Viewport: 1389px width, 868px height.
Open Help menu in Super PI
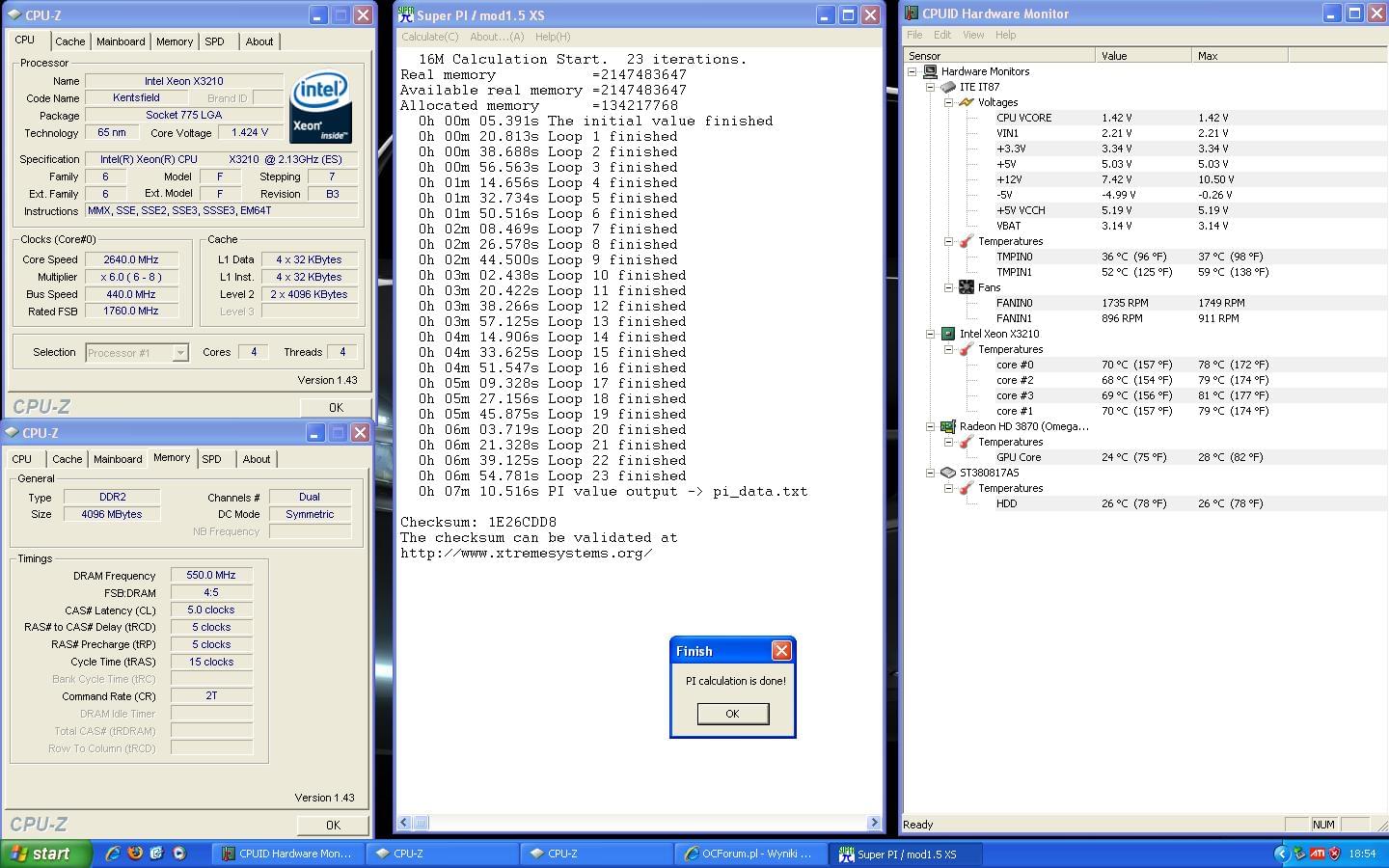click(x=553, y=37)
